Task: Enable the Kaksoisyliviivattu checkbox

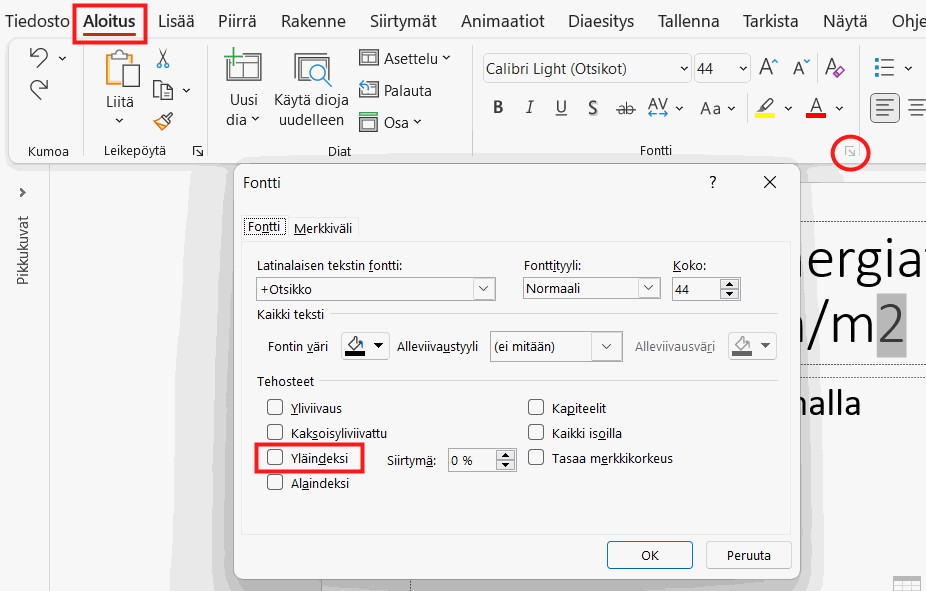Action: pos(275,432)
